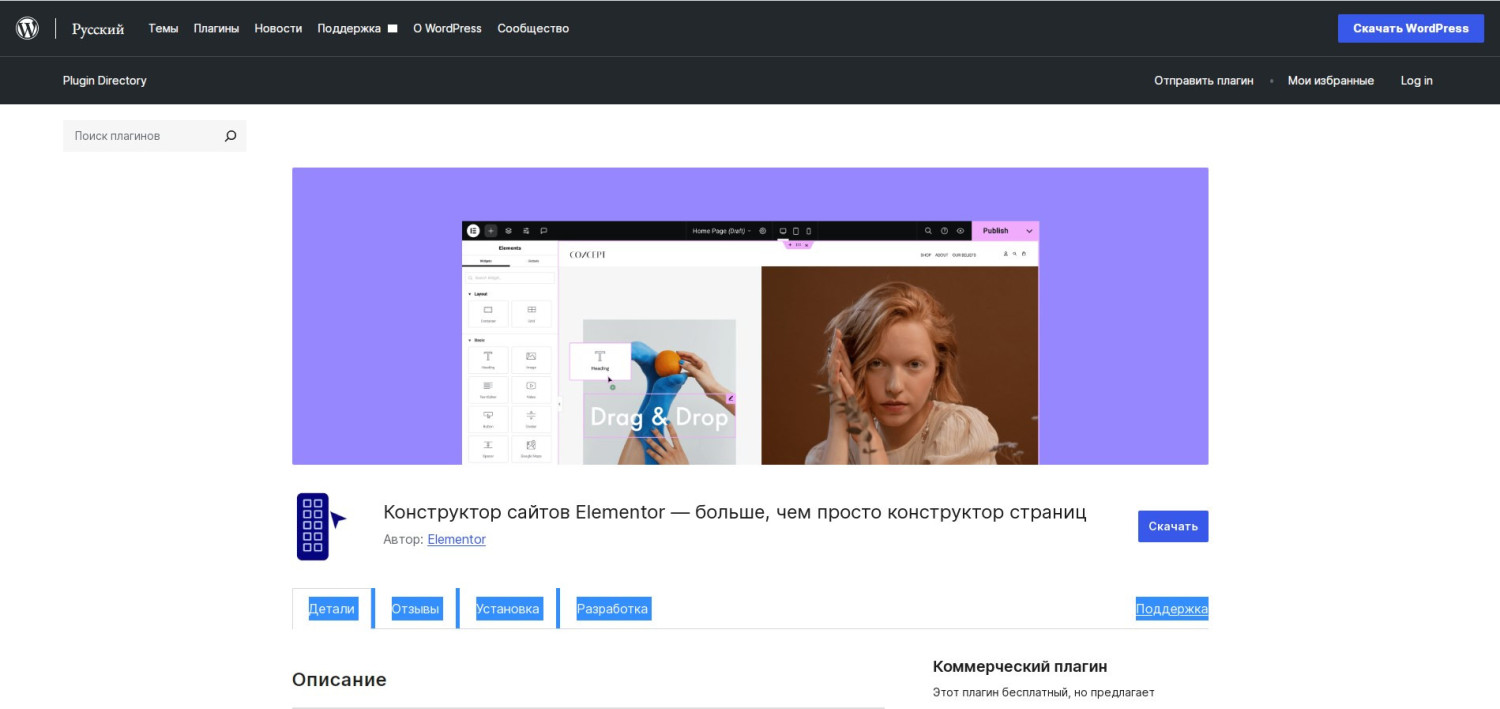Switch to the Отзывы tab

pos(416,608)
